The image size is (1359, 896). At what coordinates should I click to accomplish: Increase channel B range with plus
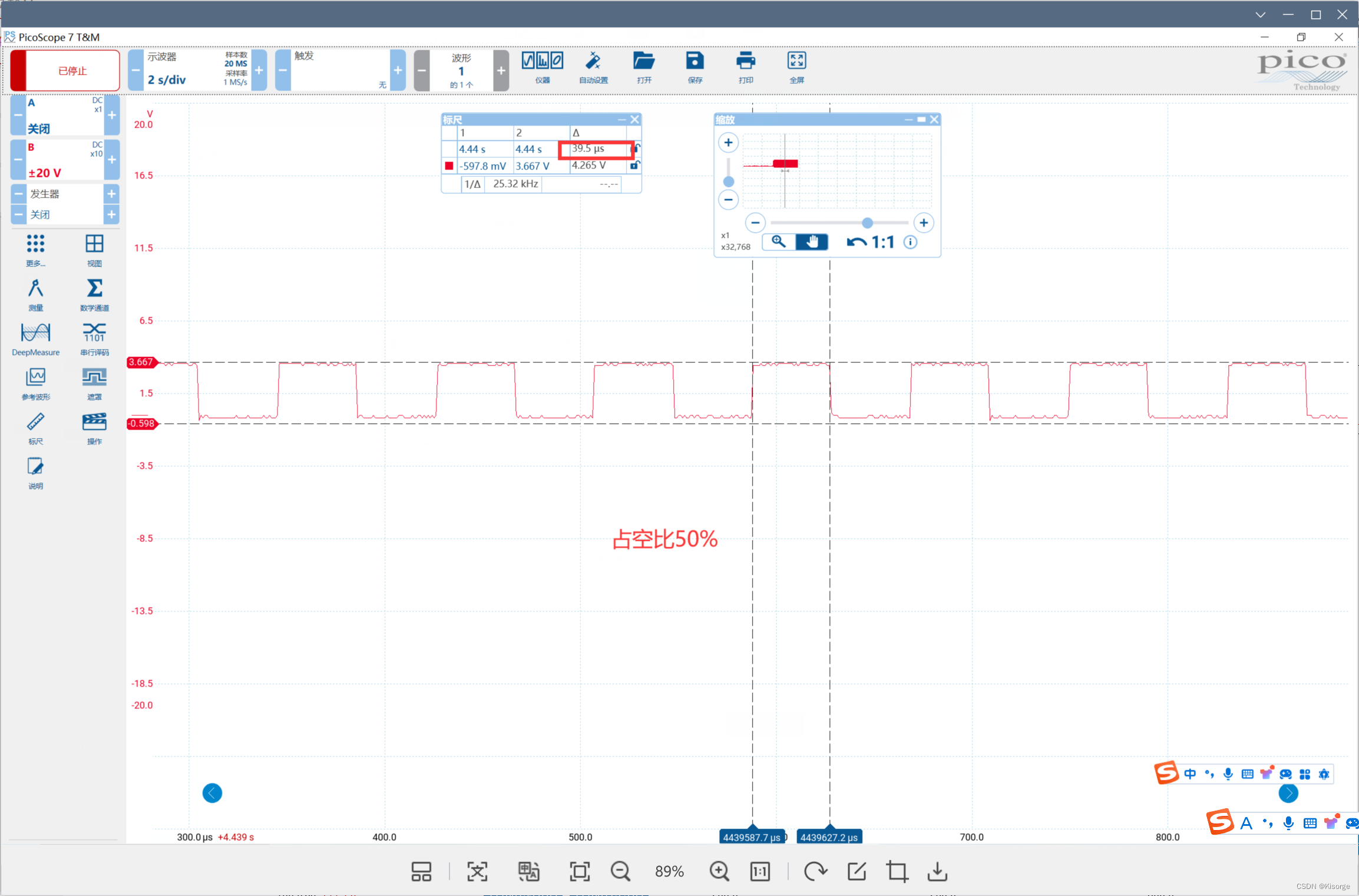[112, 160]
